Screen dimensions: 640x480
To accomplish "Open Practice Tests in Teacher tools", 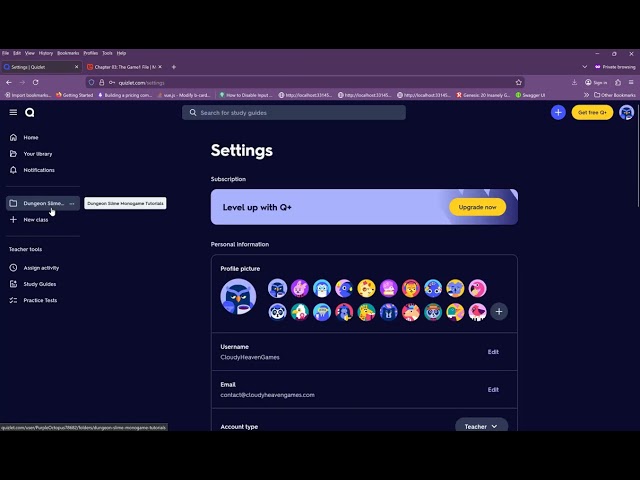I will (40, 300).
